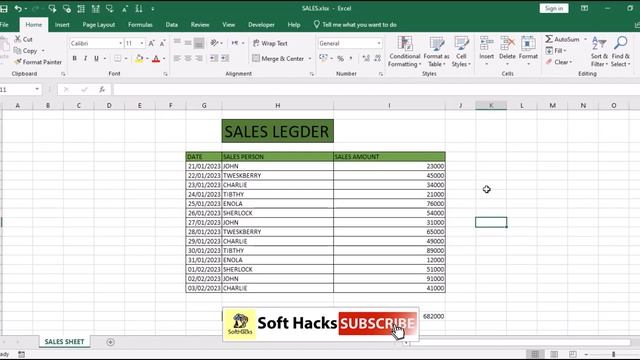
Task: Click the Insert Function fx icon
Action: click(x=102, y=89)
